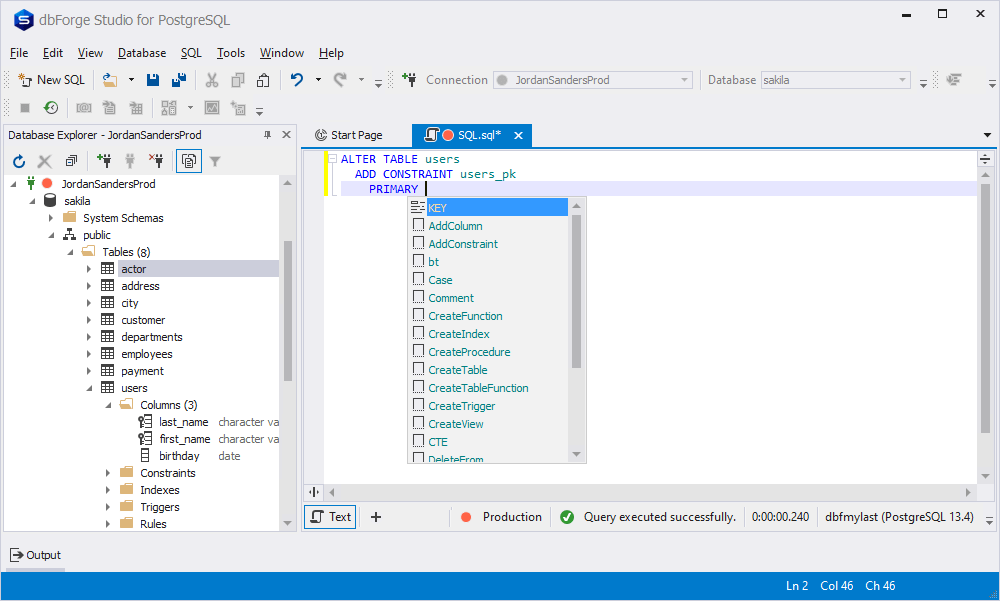
Task: Open the Database menu
Action: pyautogui.click(x=141, y=53)
